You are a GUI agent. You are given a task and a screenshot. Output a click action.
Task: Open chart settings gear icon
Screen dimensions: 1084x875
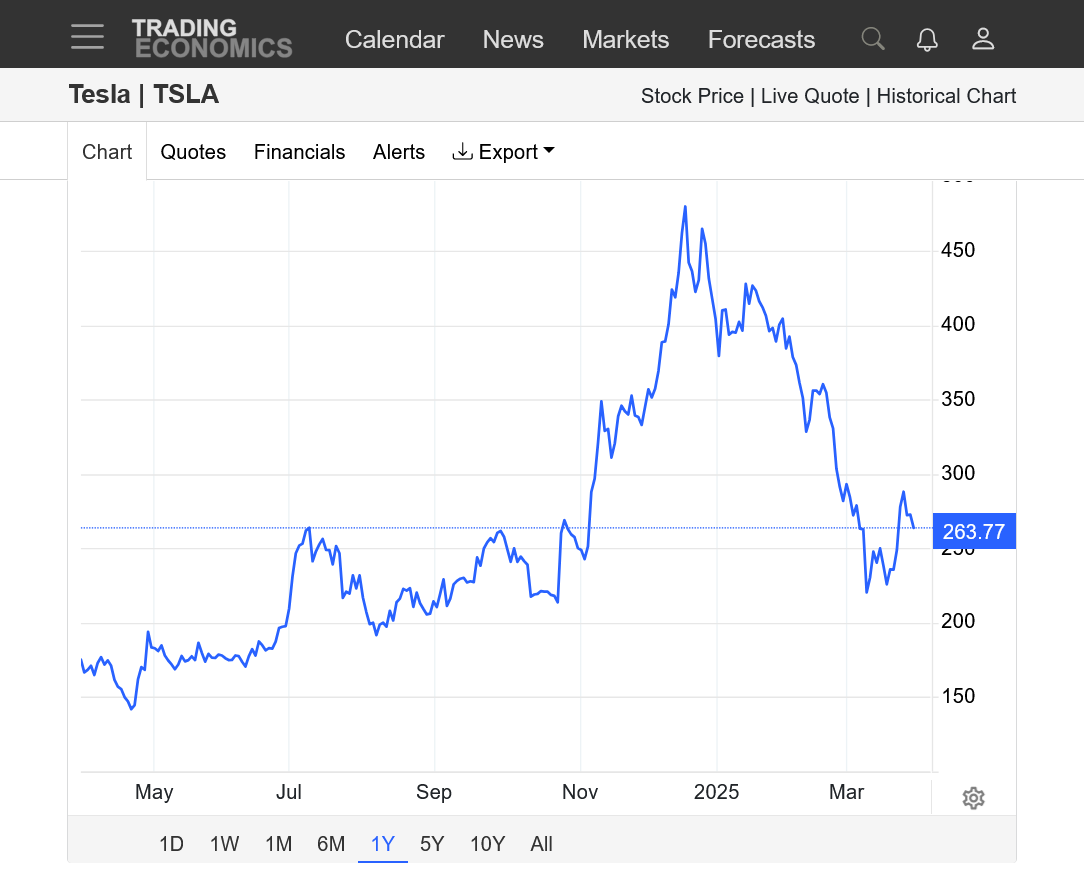pyautogui.click(x=973, y=798)
